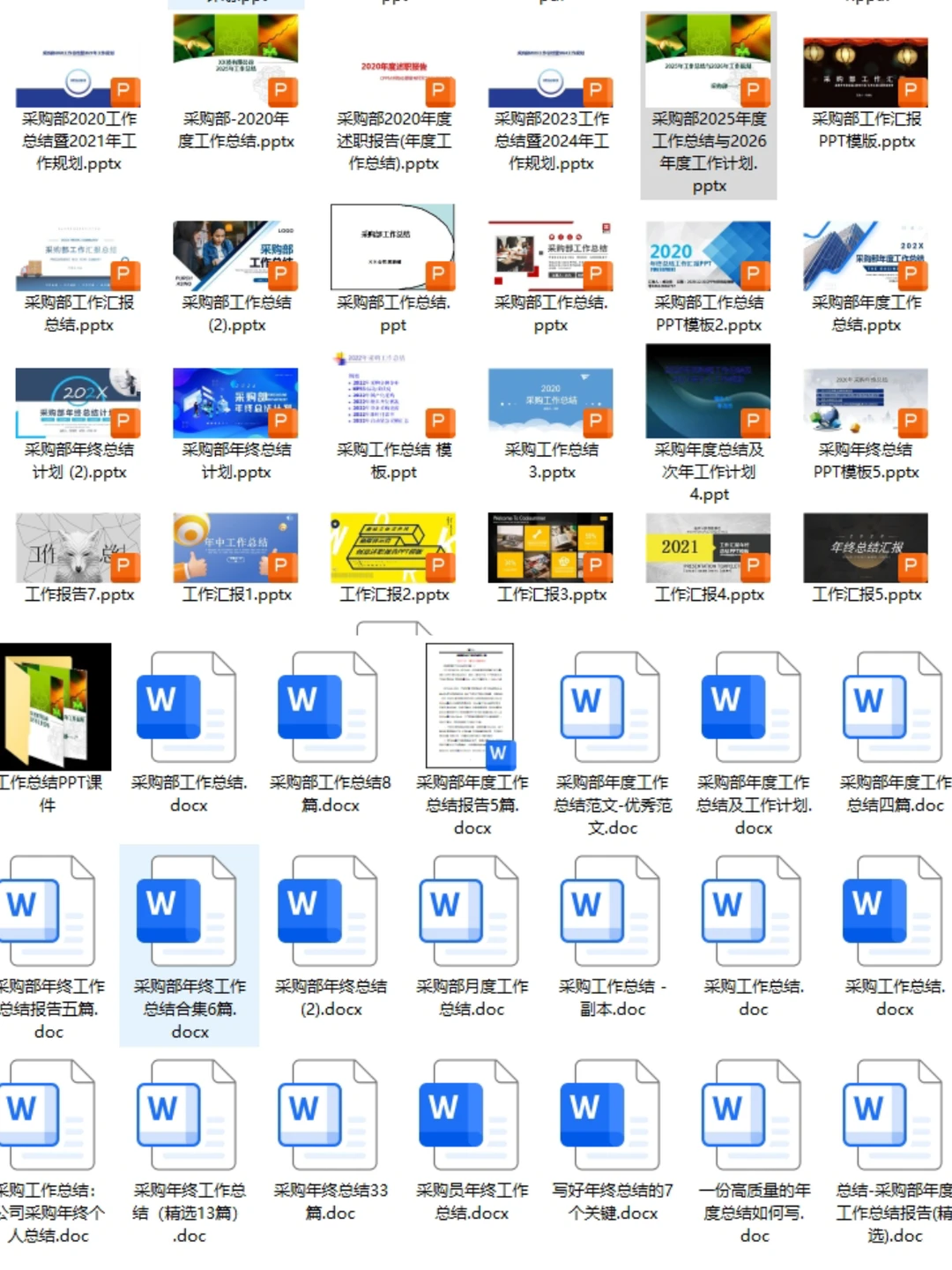This screenshot has height=1270, width=952.
Task: Click the label 写好年终总结的7个关键.docx
Action: 613,1202
